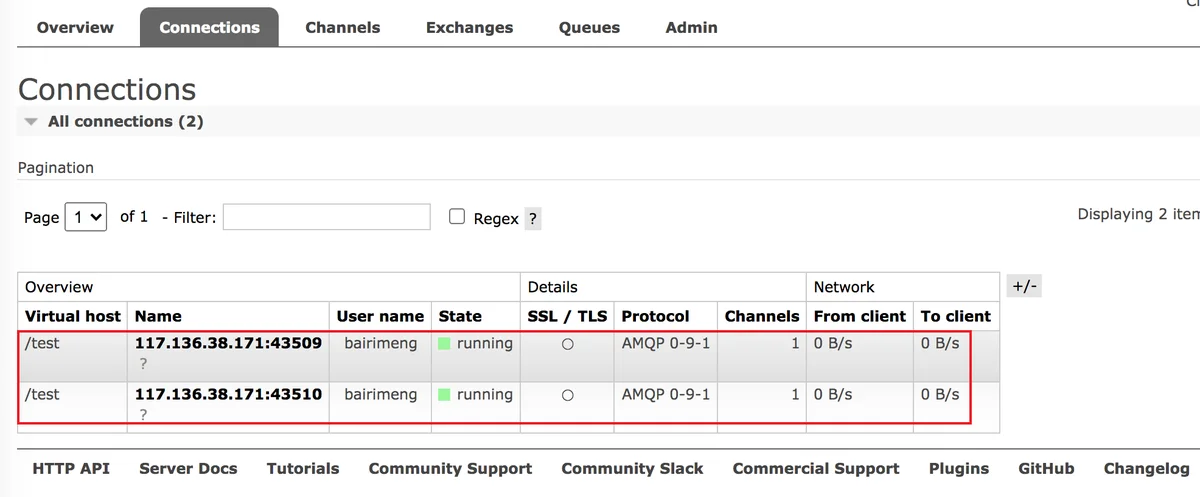Viewport: 1200px width, 497px height.
Task: Open the Page number dropdown
Action: [x=86, y=217]
